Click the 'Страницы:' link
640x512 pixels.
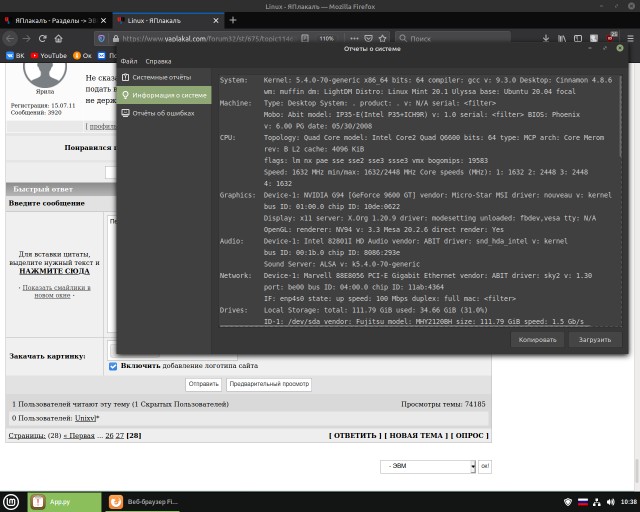click(x=27, y=436)
